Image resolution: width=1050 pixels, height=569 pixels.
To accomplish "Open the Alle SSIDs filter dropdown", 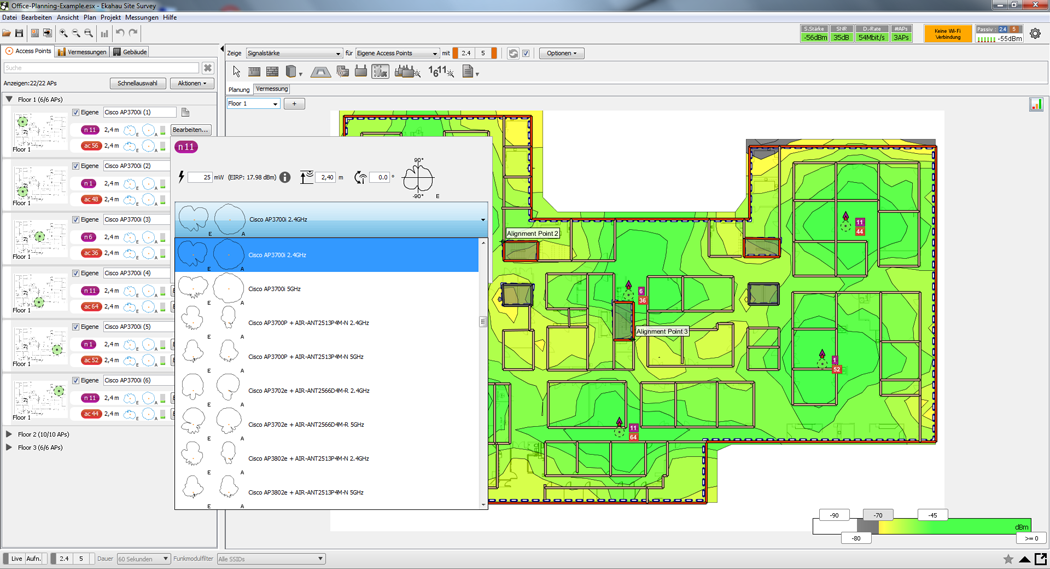I will 271,559.
